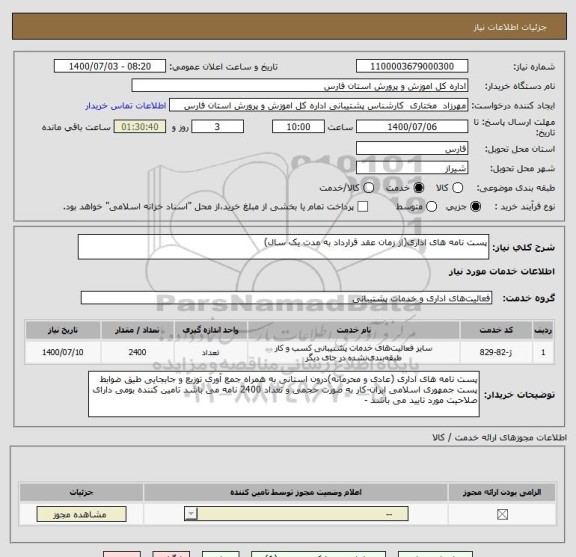The height and width of the screenshot is (557, 576).
Task: Click the تعداد / مقدار column header
Action: [137, 330]
